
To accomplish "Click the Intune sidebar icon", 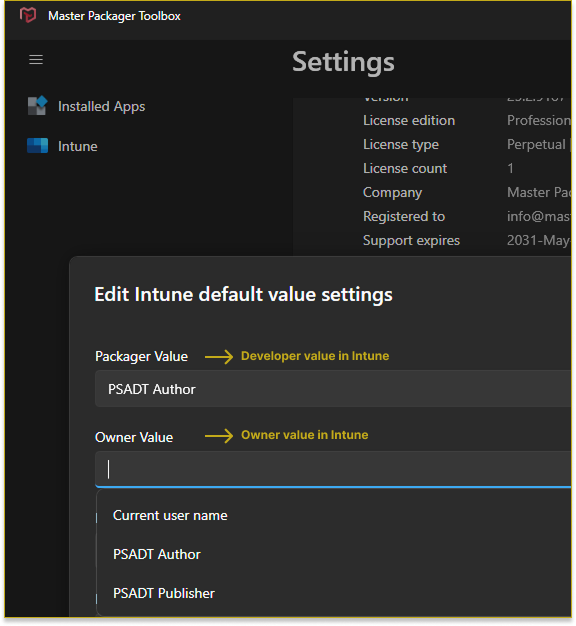I will pos(38,146).
